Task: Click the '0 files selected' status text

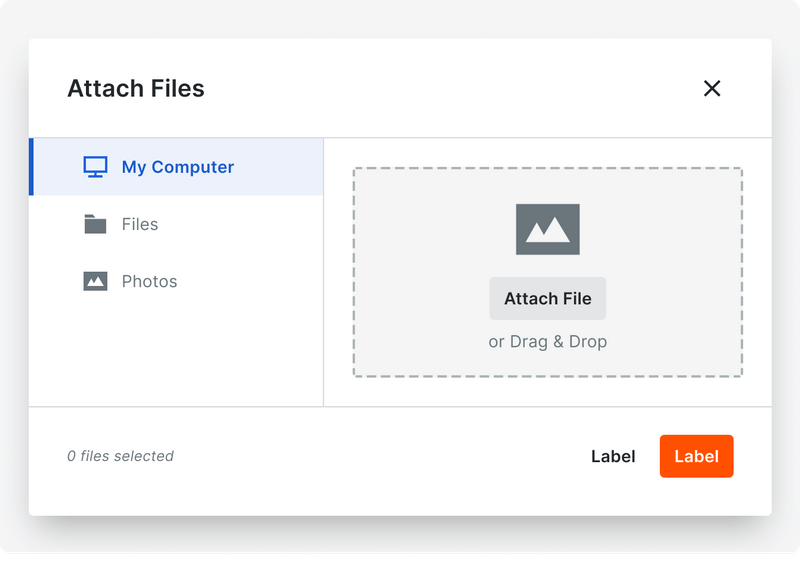Action: point(120,456)
